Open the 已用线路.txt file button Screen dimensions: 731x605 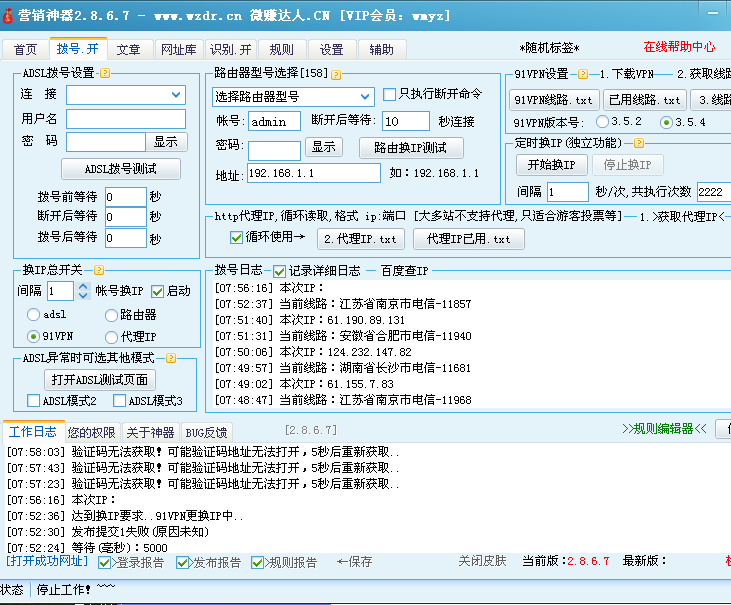click(x=645, y=100)
